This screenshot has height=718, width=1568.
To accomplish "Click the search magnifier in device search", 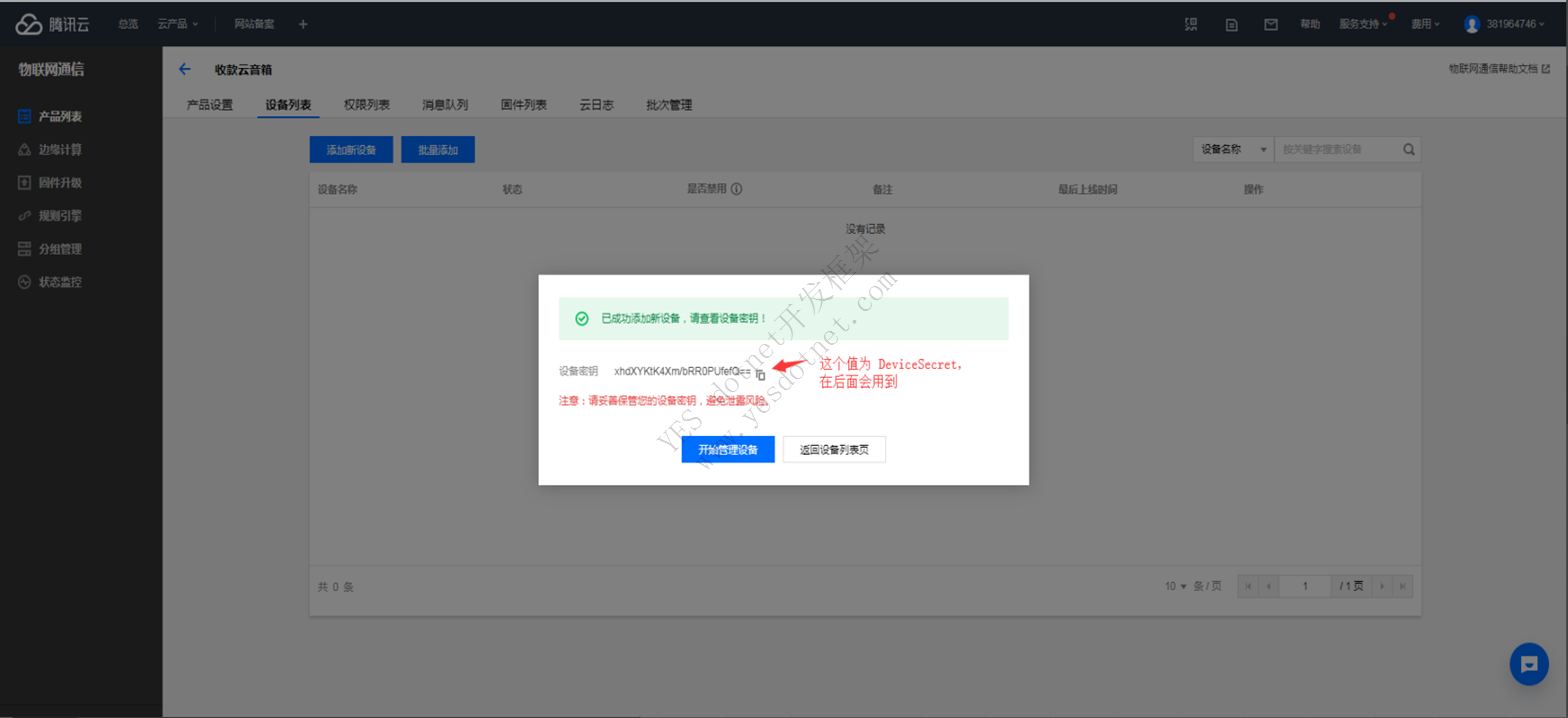I will pyautogui.click(x=1408, y=149).
